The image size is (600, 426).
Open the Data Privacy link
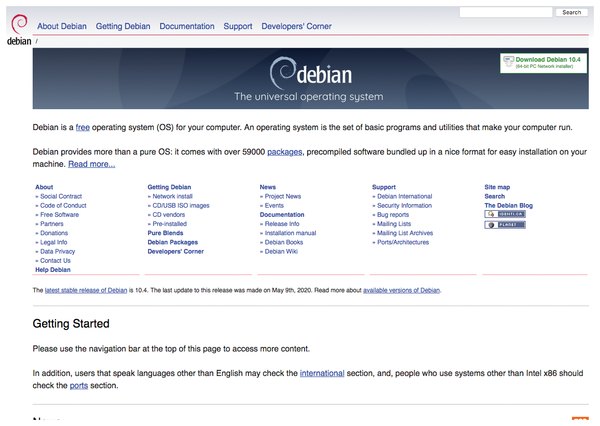tap(57, 251)
